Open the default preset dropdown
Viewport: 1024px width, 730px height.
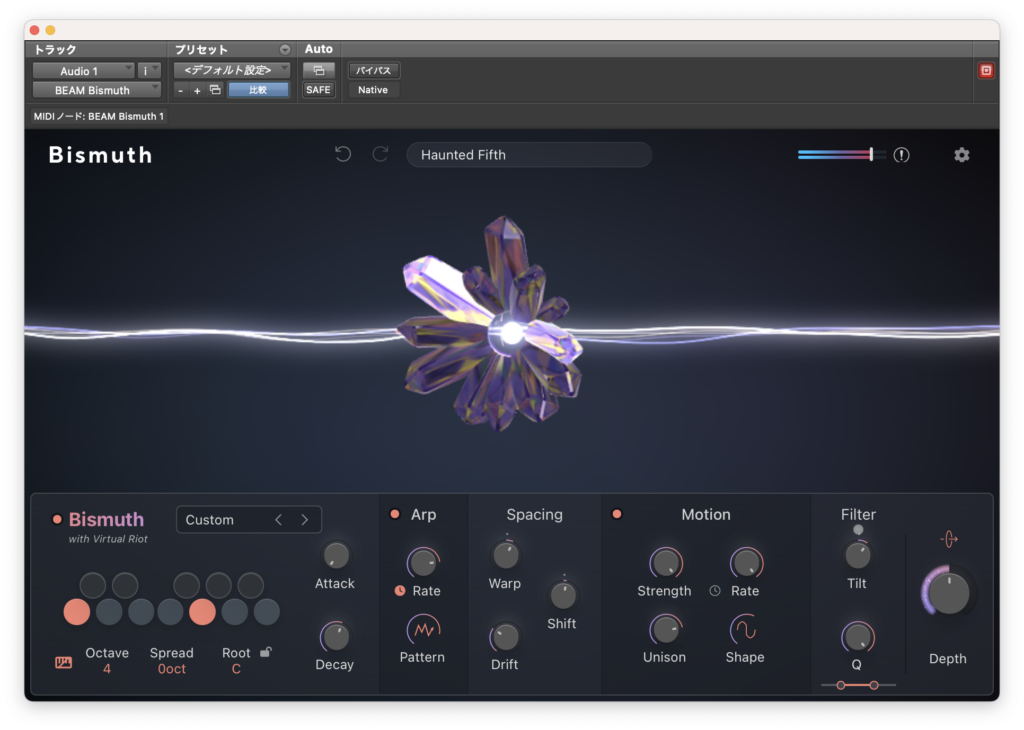coord(232,70)
